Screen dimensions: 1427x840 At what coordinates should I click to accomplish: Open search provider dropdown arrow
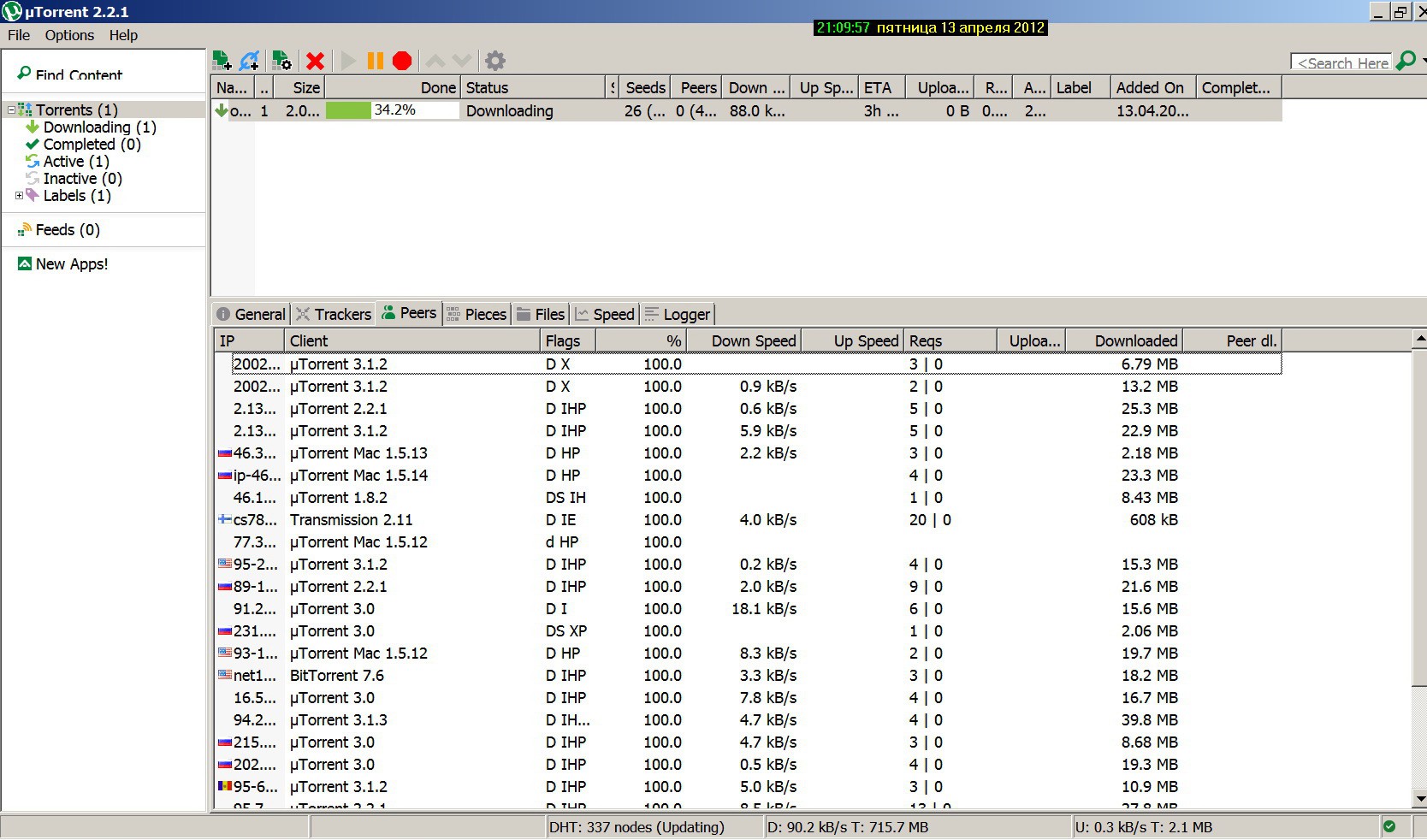[x=1423, y=62]
